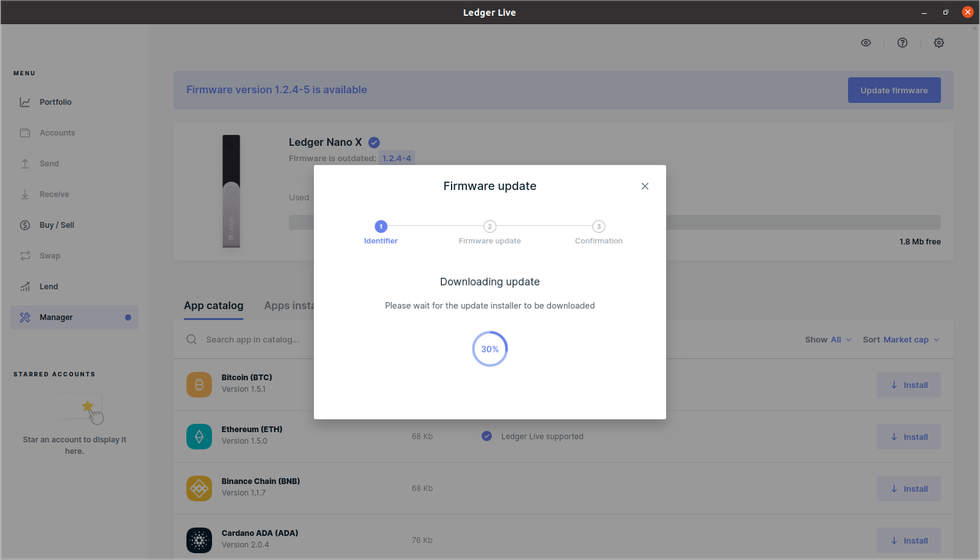Select Buy / Sell in the sidebar
Image resolution: width=980 pixels, height=560 pixels.
[56, 225]
